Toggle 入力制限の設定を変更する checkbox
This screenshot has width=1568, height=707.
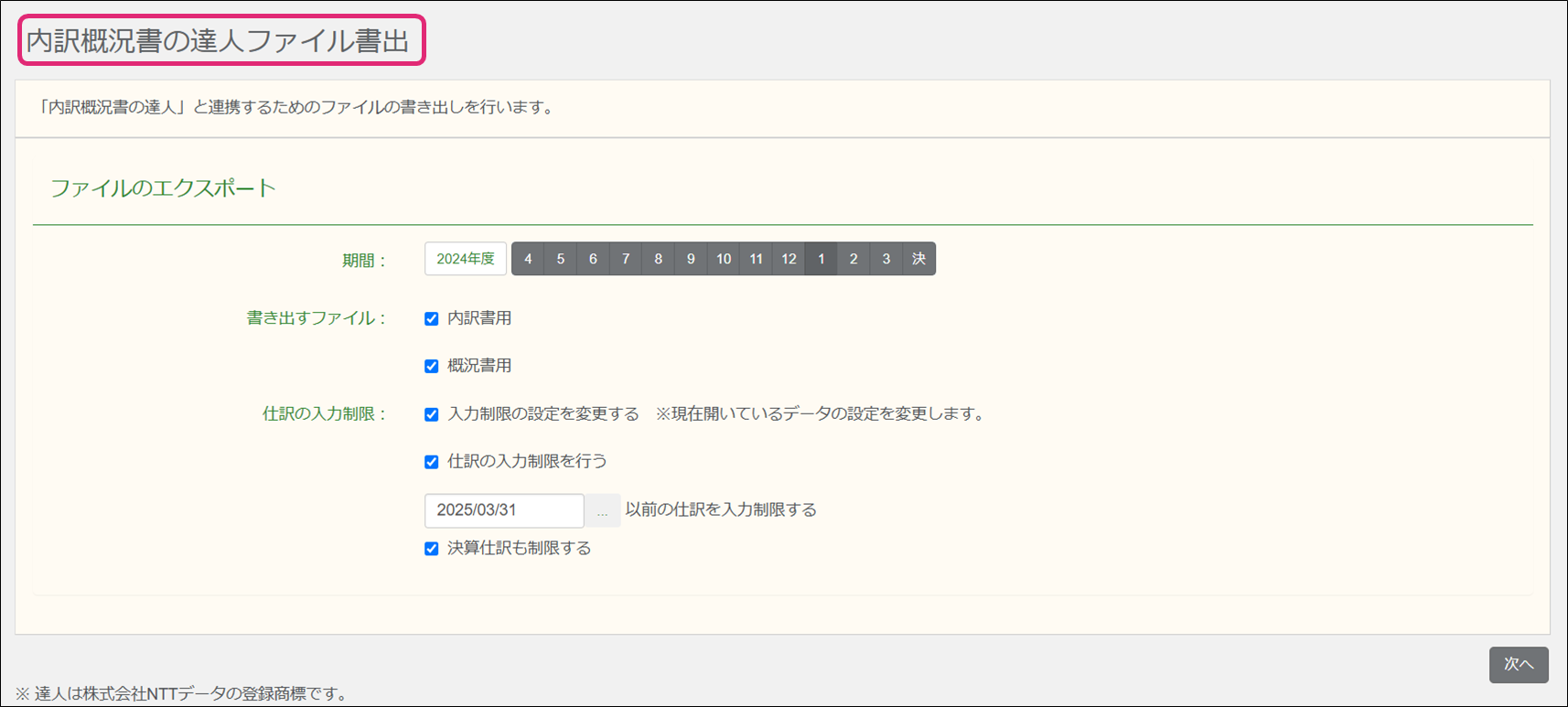coord(432,414)
